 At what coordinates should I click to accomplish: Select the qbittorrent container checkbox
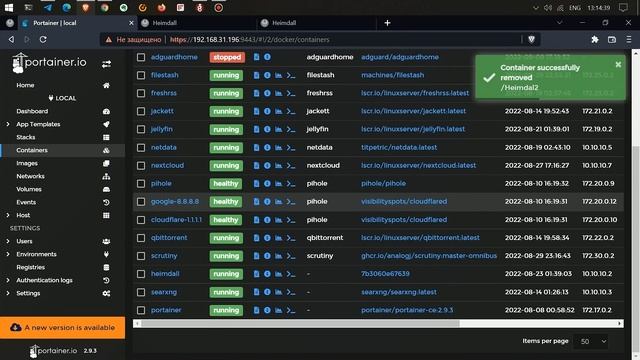tap(141, 238)
